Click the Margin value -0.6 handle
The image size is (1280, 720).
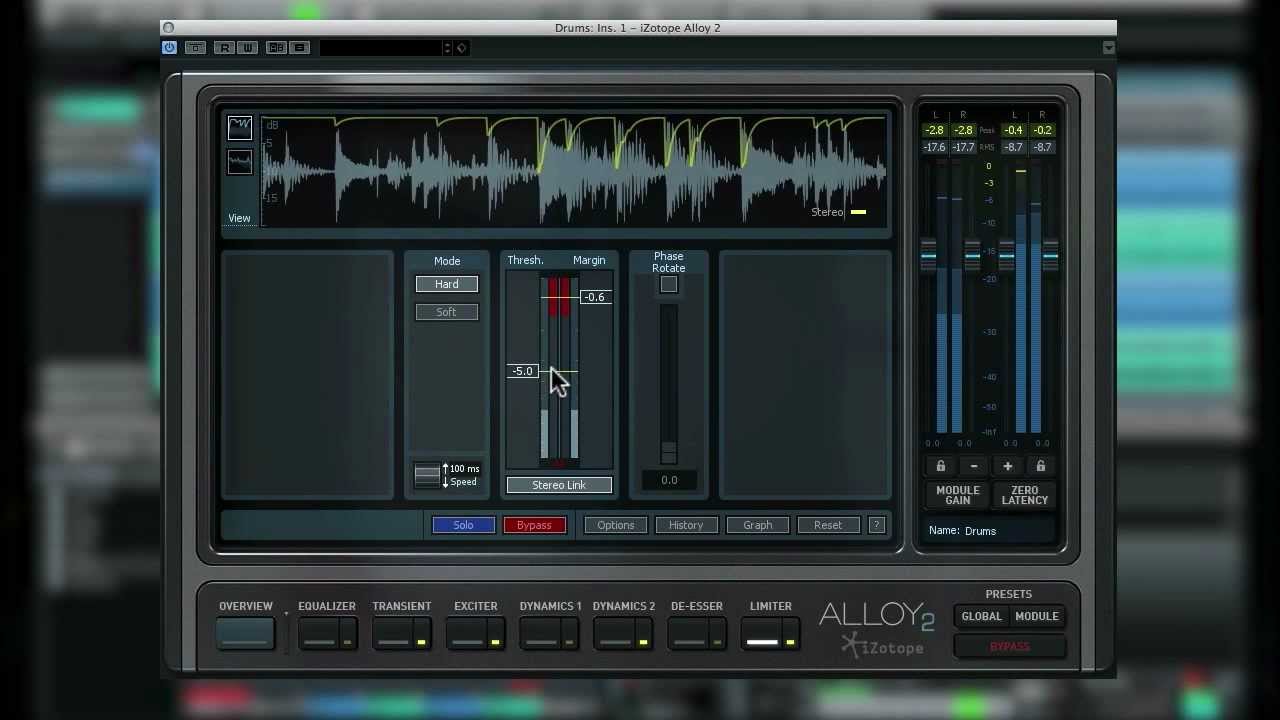click(x=595, y=297)
